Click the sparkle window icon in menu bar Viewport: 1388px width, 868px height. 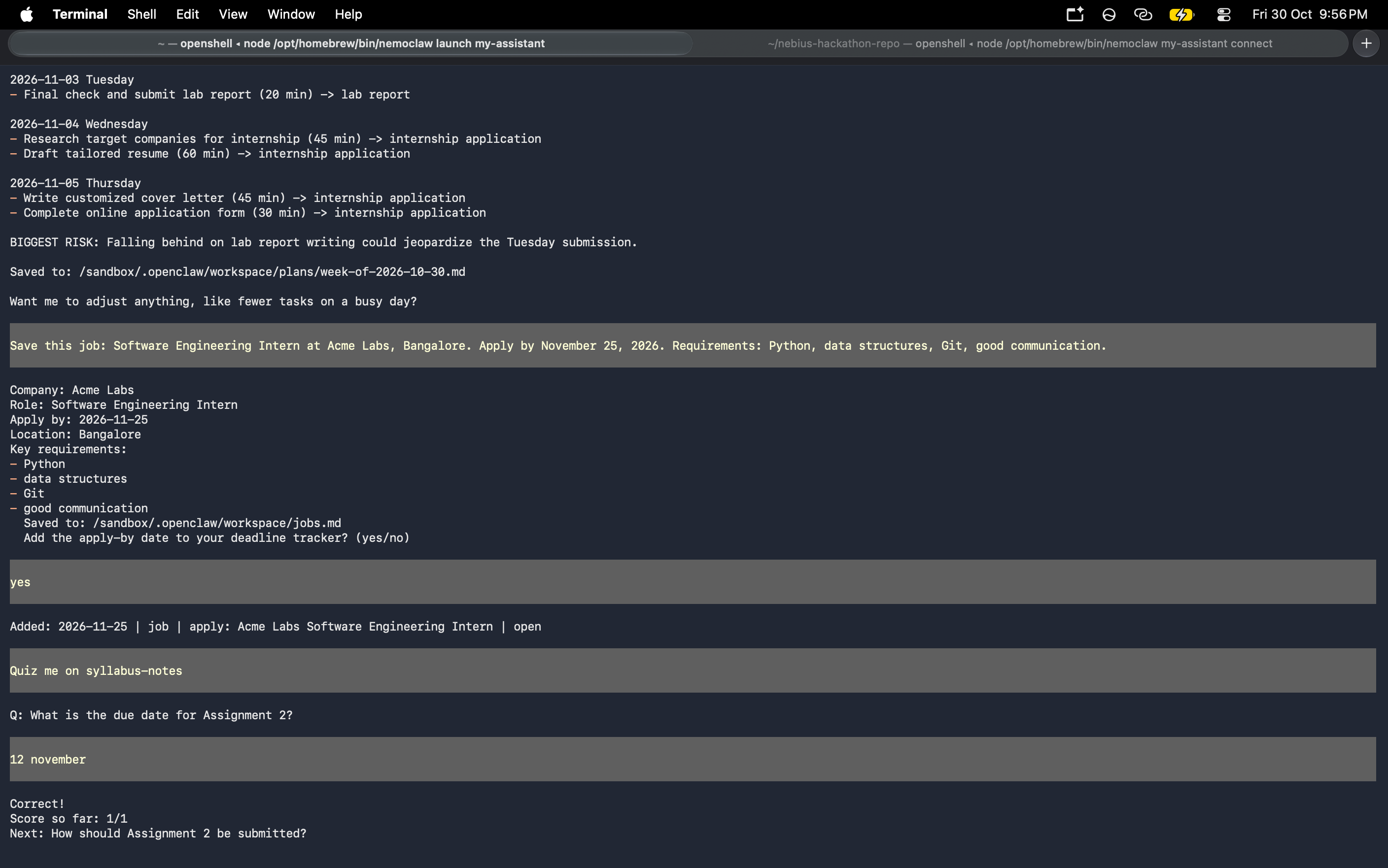pyautogui.click(x=1075, y=14)
